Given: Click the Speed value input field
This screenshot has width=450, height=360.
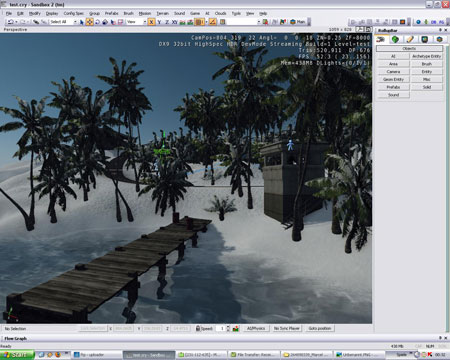Looking at the screenshot, I should point(221,328).
